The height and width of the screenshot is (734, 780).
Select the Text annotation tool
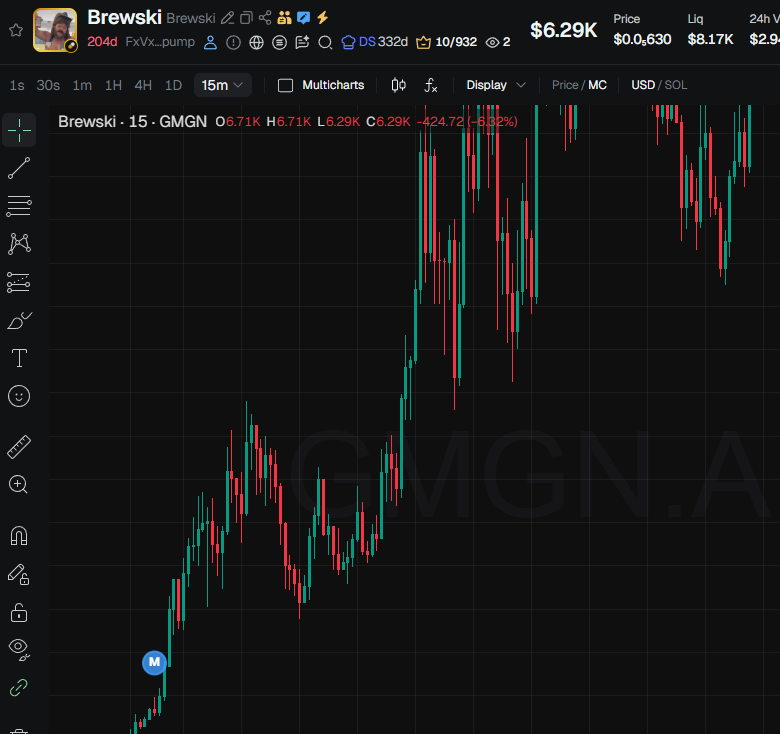pyautogui.click(x=19, y=358)
